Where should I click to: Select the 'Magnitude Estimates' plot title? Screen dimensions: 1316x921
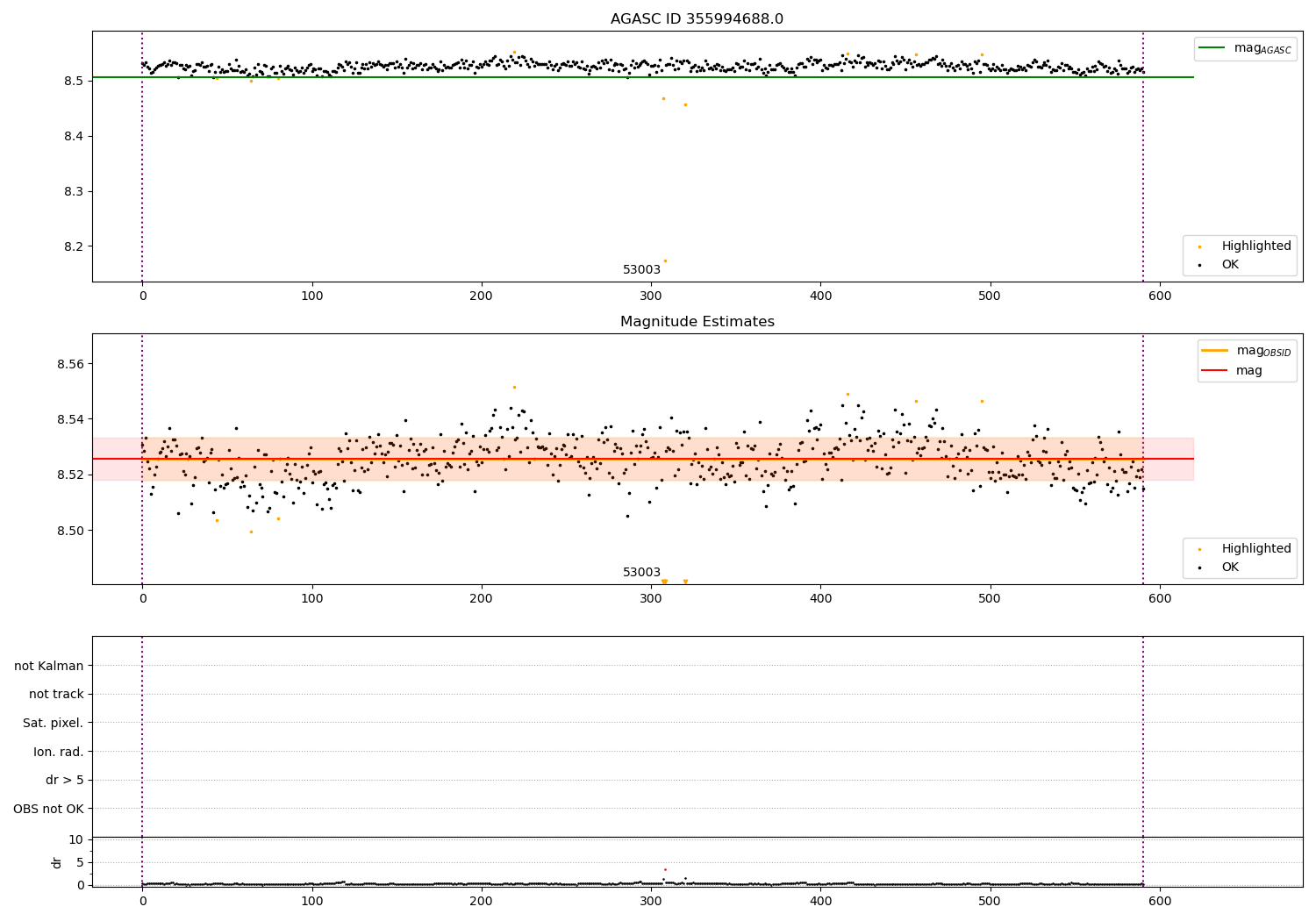(697, 322)
